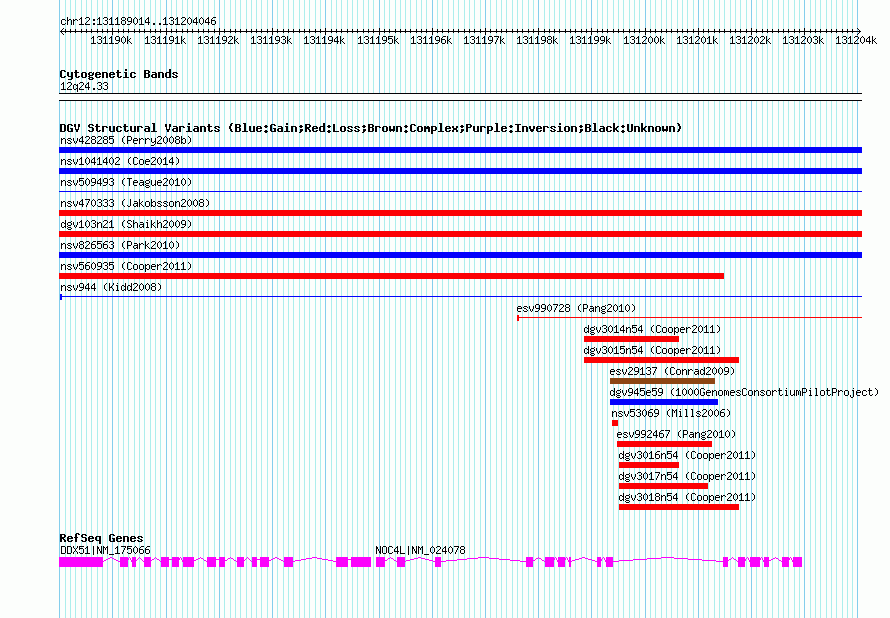Screen dimensions: 890x618
Task: Open dgv3017n54 (Cooper2011) variant label
Action: click(687, 476)
